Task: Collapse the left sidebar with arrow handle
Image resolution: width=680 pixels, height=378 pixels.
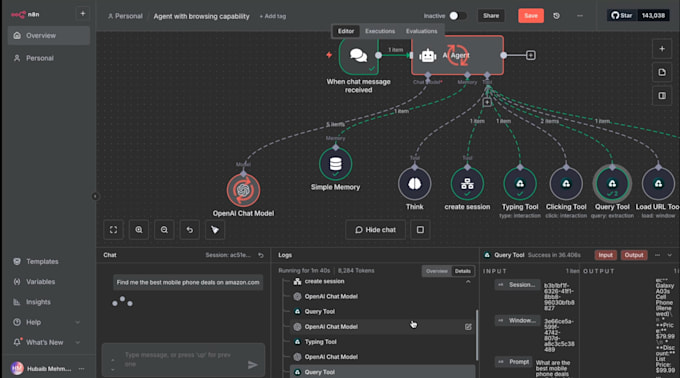Action: pos(95,196)
